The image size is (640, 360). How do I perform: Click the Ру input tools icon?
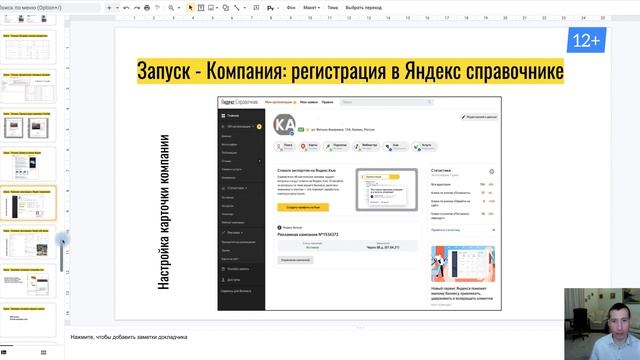click(x=270, y=8)
